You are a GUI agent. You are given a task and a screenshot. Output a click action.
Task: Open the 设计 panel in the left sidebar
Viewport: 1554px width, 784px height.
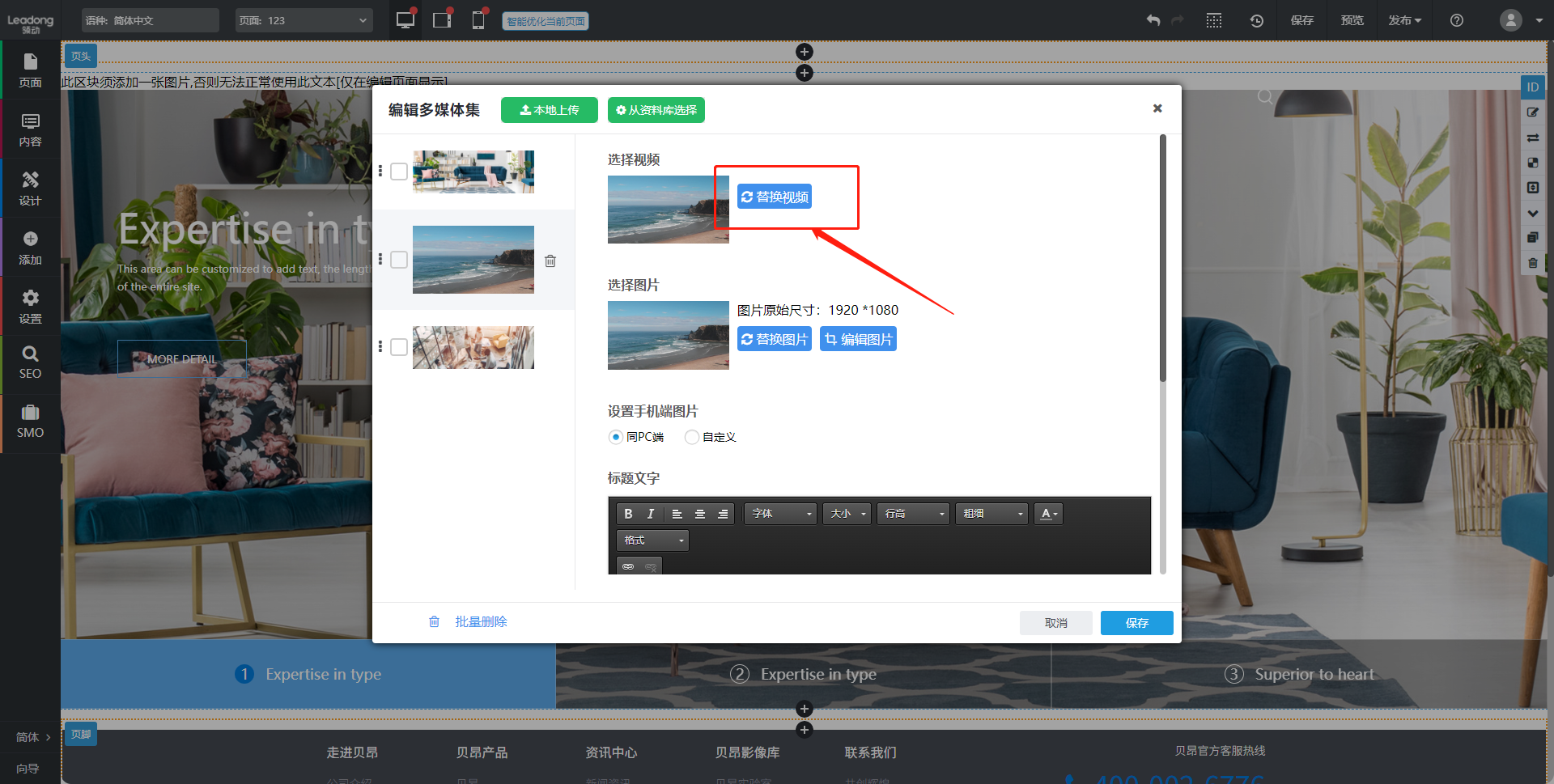tap(30, 188)
